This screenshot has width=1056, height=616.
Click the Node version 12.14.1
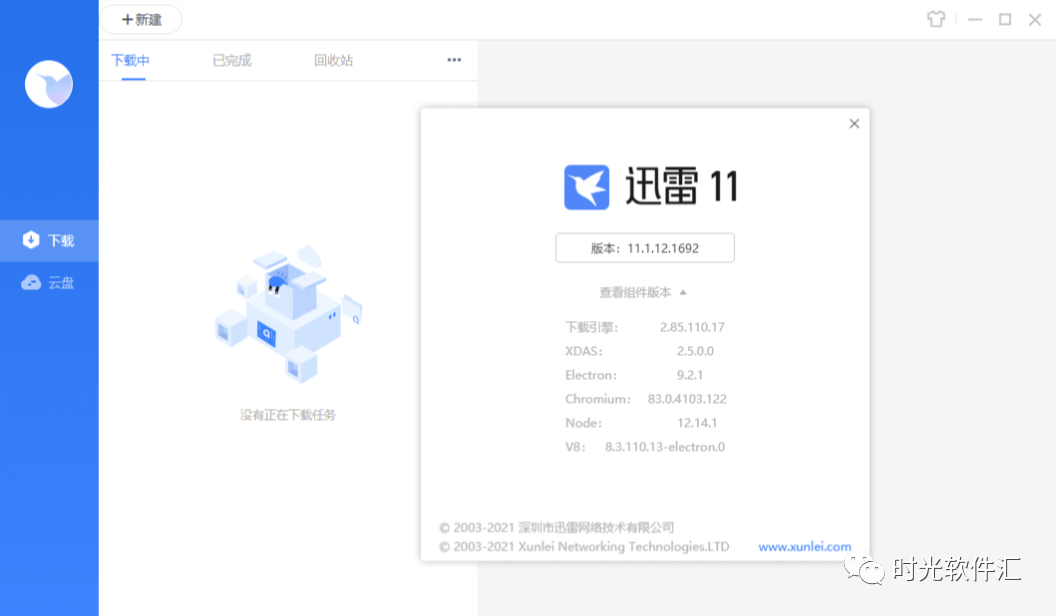(x=697, y=423)
